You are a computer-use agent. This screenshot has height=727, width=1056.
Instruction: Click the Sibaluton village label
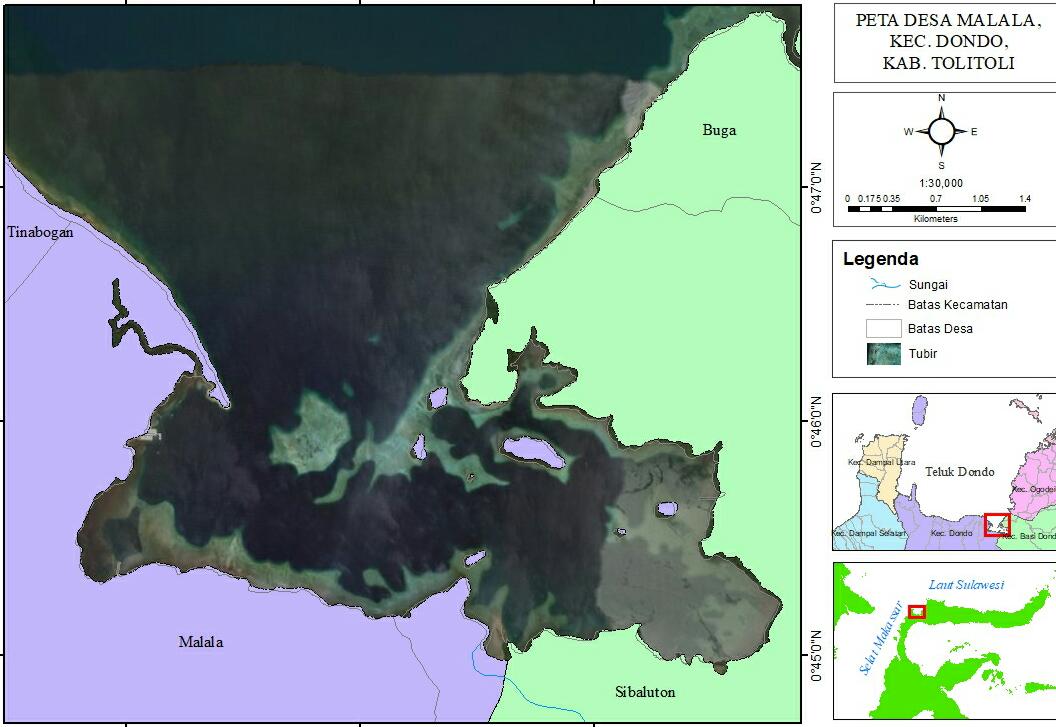click(x=645, y=692)
